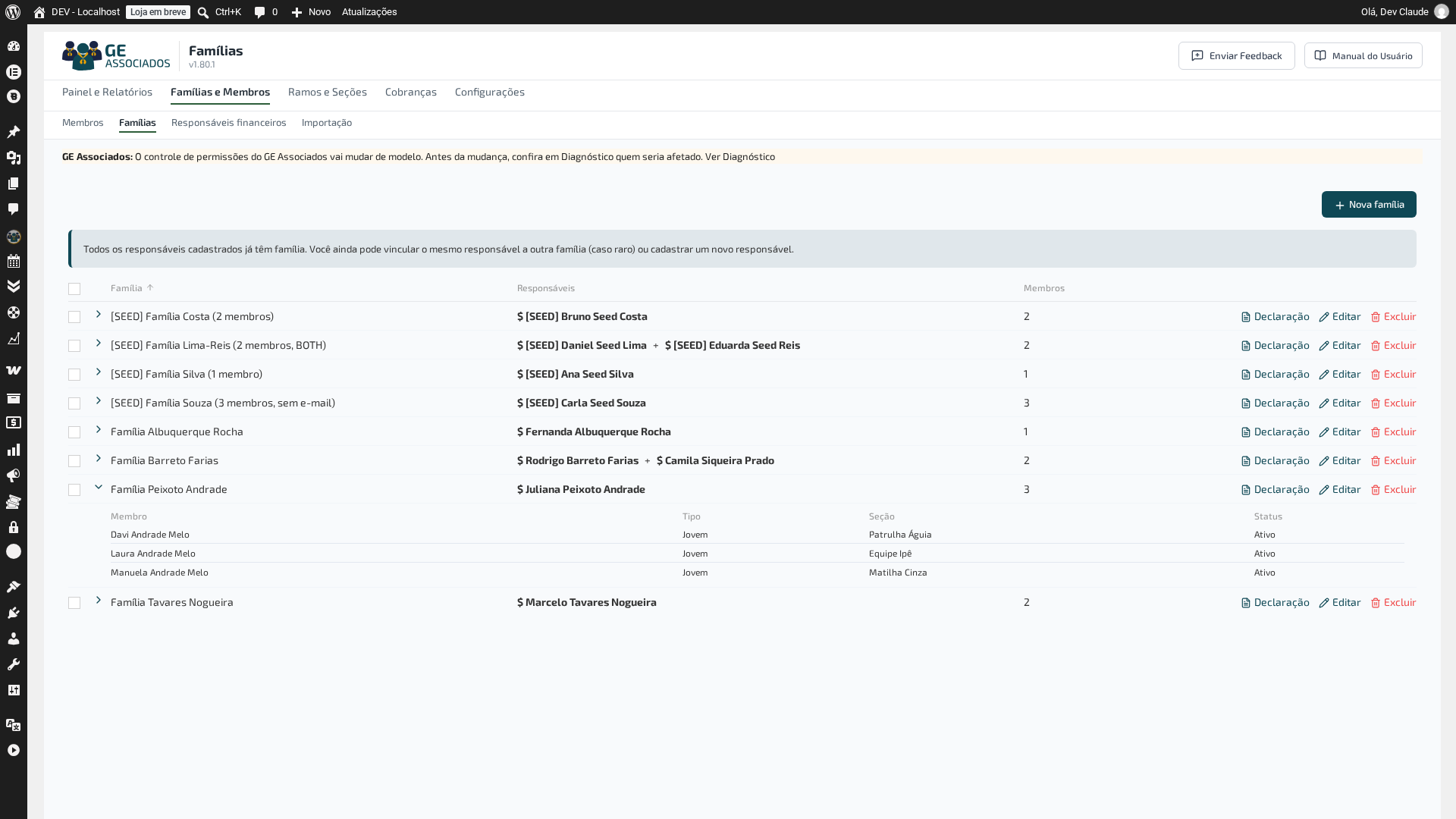Image resolution: width=1456 pixels, height=819 pixels.
Task: Open Users person icon in sidebar
Action: coord(14,639)
